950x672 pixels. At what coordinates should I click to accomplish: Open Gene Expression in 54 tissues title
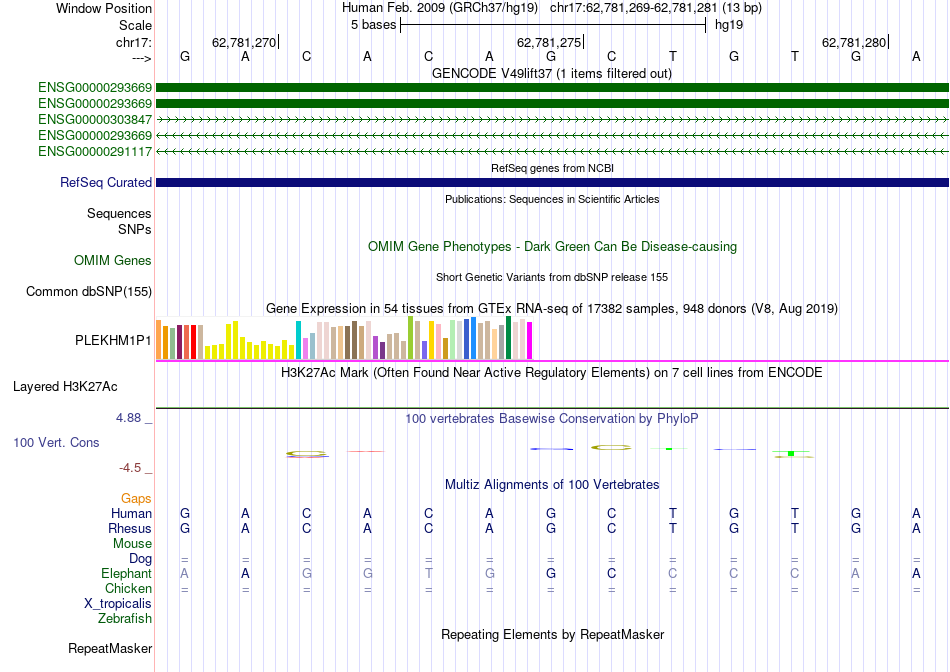[552, 308]
